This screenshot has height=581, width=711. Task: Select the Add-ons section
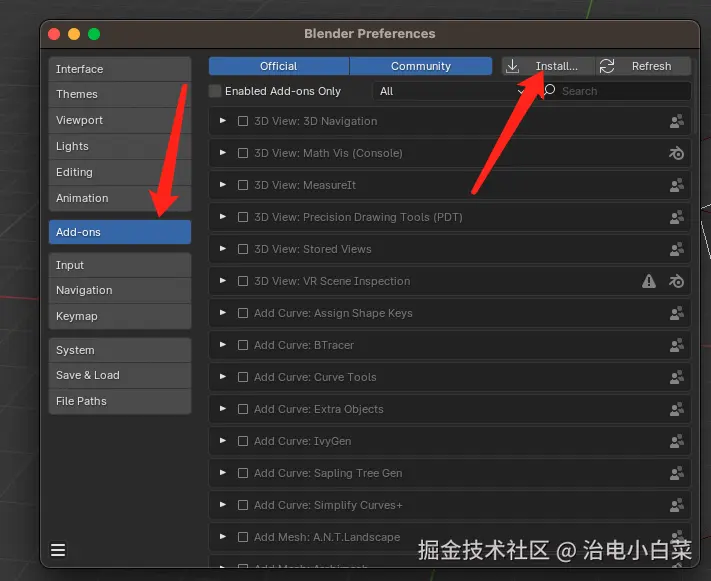pyautogui.click(x=120, y=232)
